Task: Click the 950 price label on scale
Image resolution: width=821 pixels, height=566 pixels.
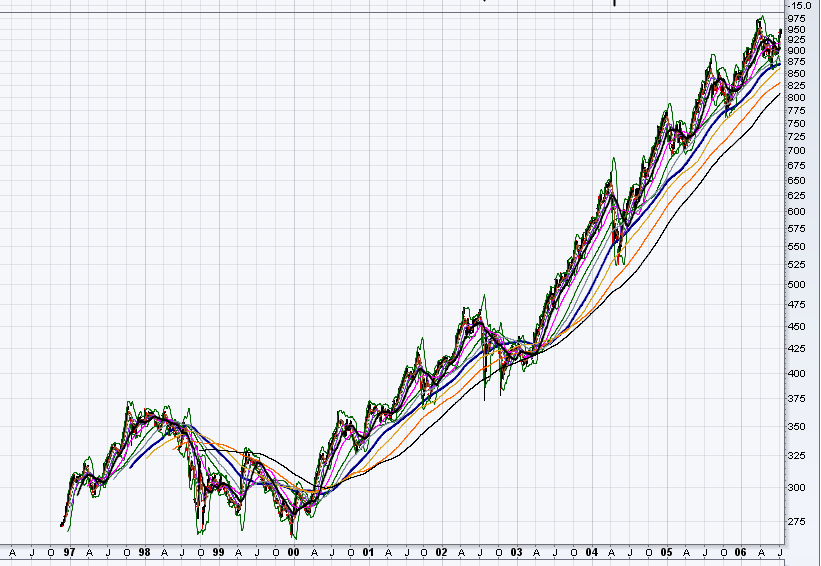Action: click(x=796, y=30)
